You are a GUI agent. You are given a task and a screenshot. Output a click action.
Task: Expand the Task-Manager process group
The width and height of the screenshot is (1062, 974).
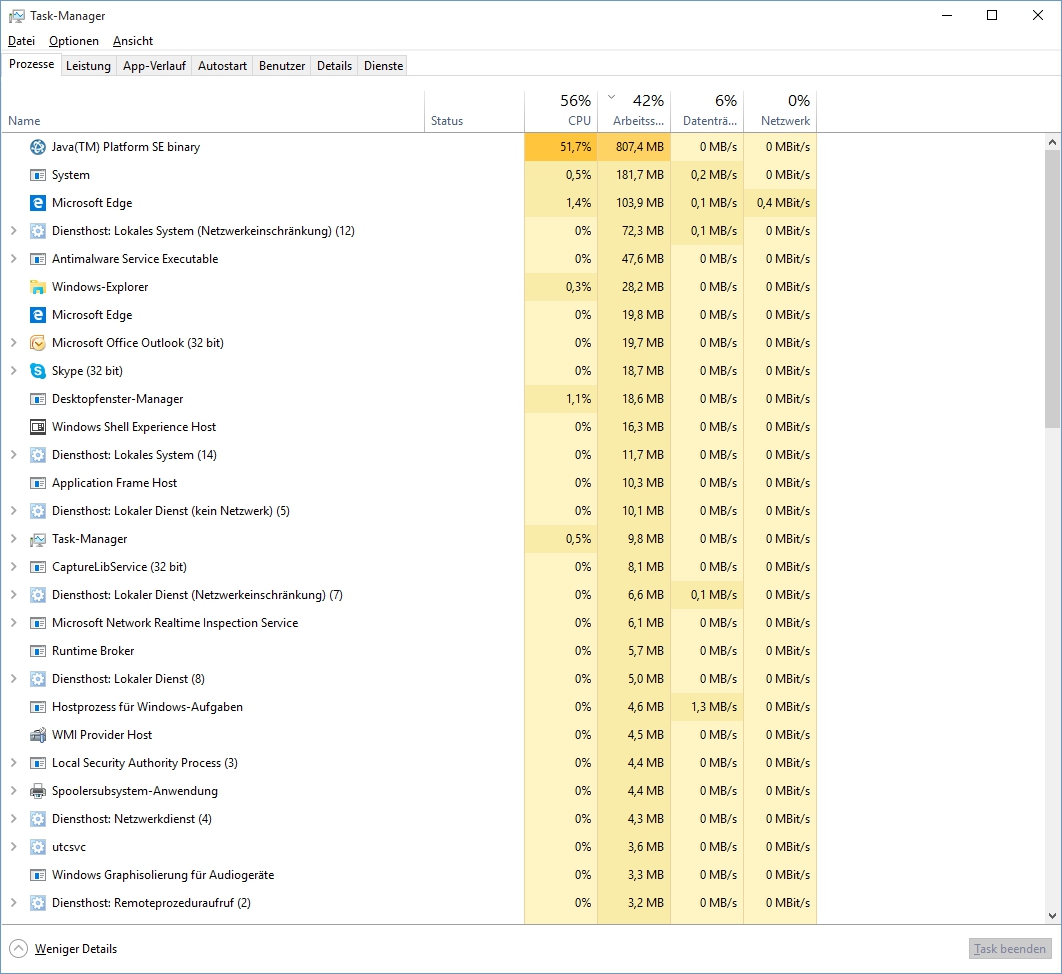click(14, 539)
